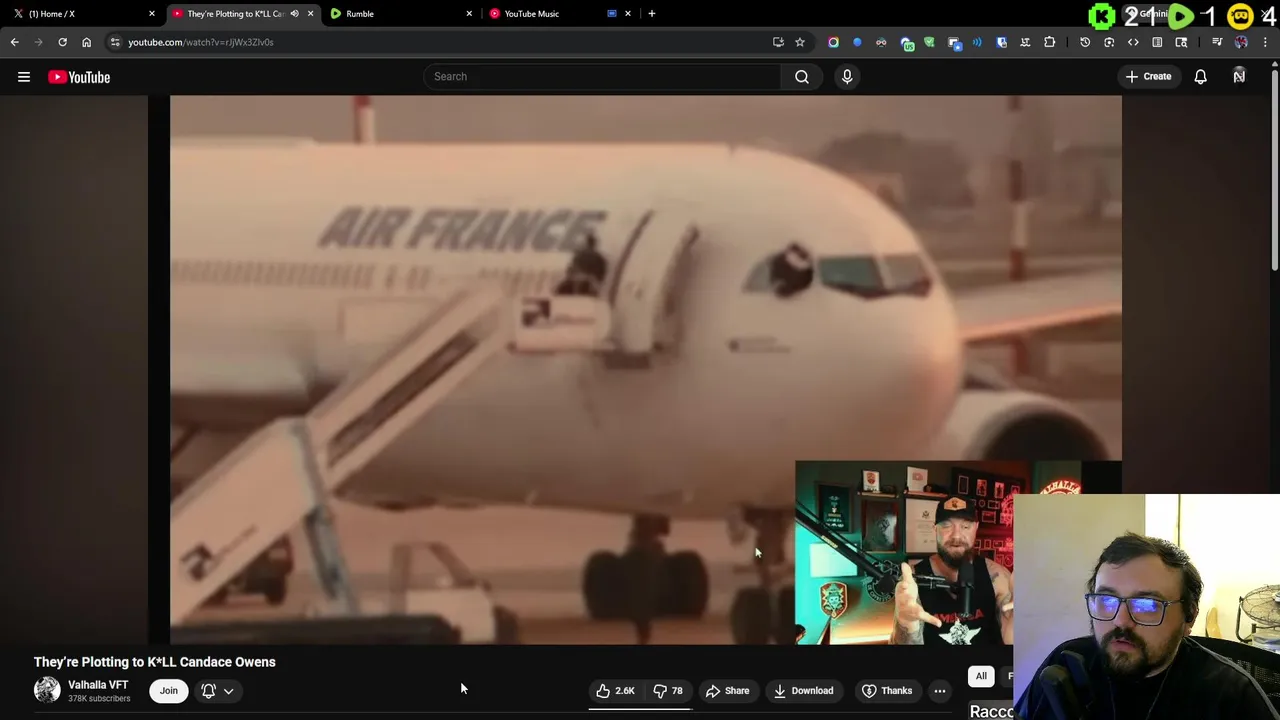The height and width of the screenshot is (720, 1280).
Task: Open the Valhalla VFT channel name link
Action: (98, 685)
